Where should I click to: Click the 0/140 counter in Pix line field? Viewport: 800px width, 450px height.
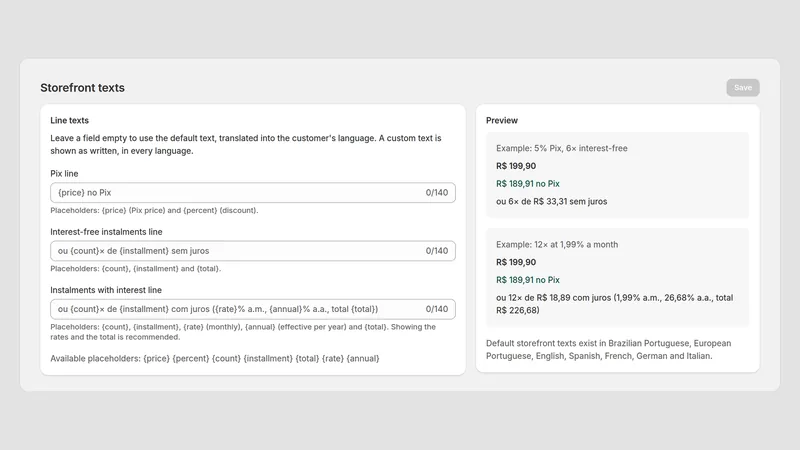pos(437,193)
